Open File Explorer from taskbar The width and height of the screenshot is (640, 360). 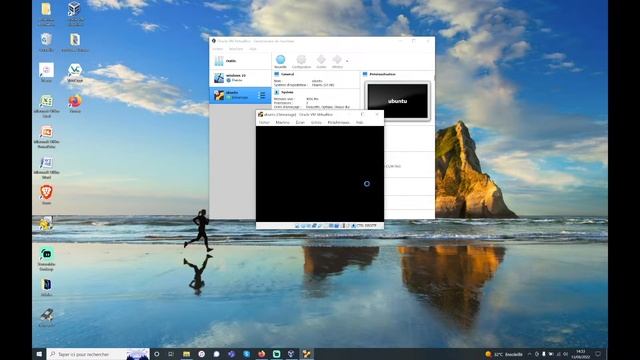point(187,354)
